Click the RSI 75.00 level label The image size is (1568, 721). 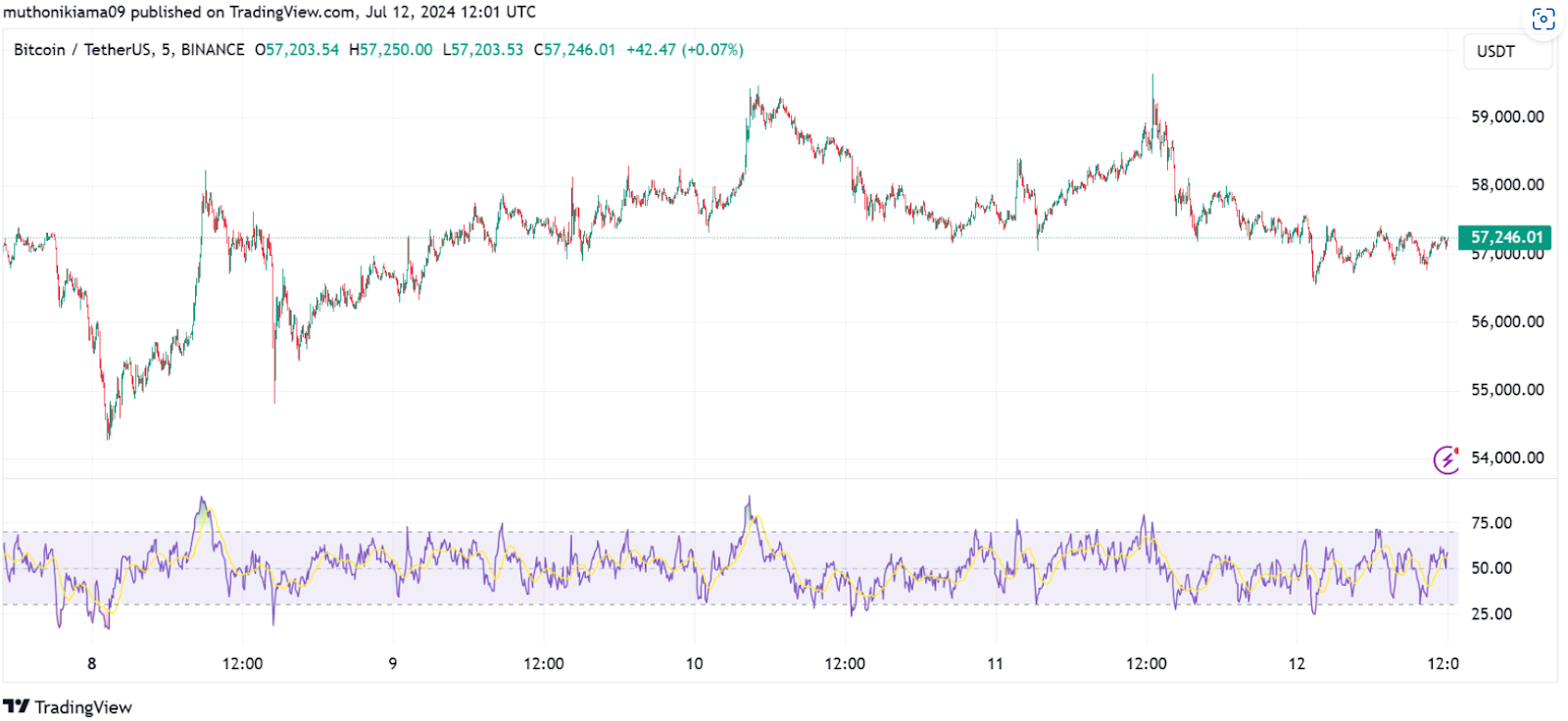[1492, 523]
